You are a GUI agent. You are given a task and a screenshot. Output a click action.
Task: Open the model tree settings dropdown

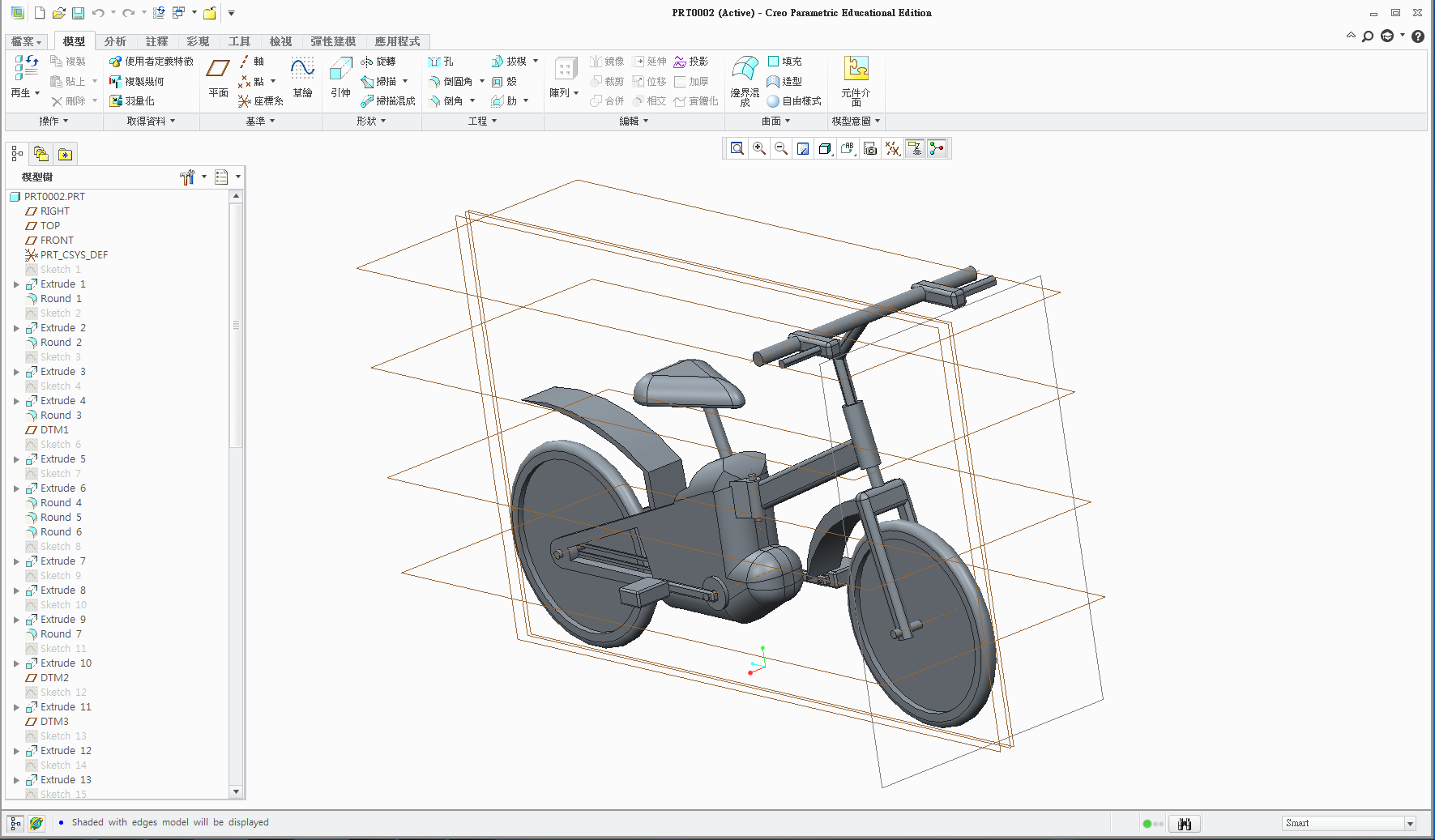click(x=193, y=177)
